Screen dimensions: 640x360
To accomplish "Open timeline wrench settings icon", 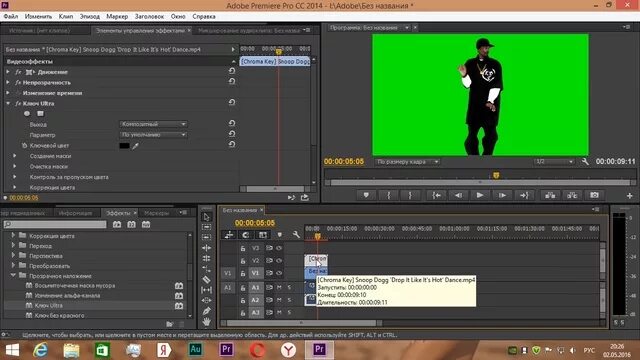I will click(296, 235).
